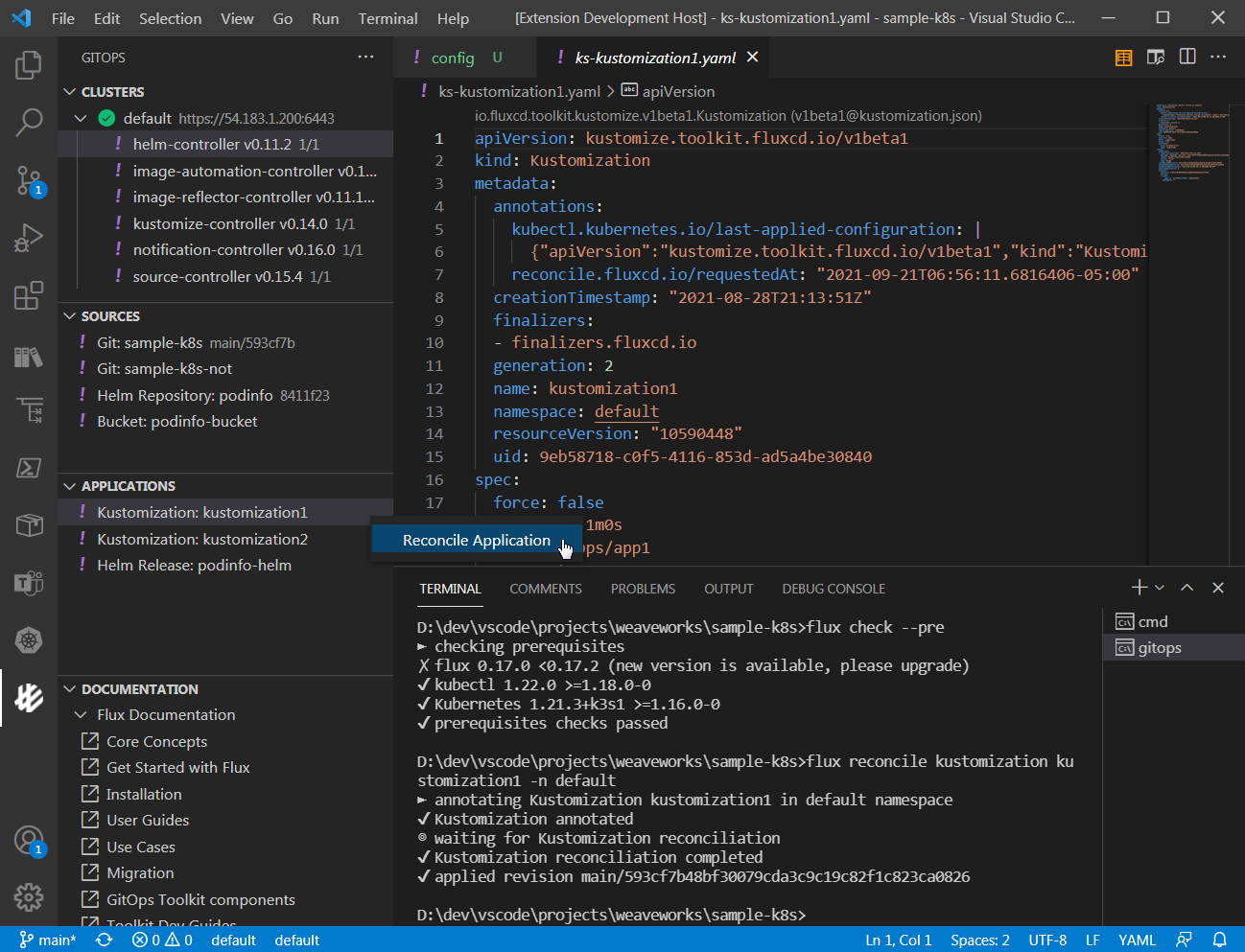Open the Extensions view
Image resolution: width=1245 pixels, height=952 pixels.
pyautogui.click(x=28, y=295)
